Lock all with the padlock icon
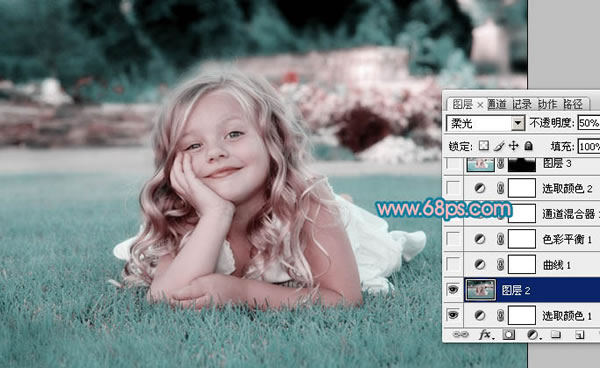This screenshot has width=600, height=368. (528, 146)
